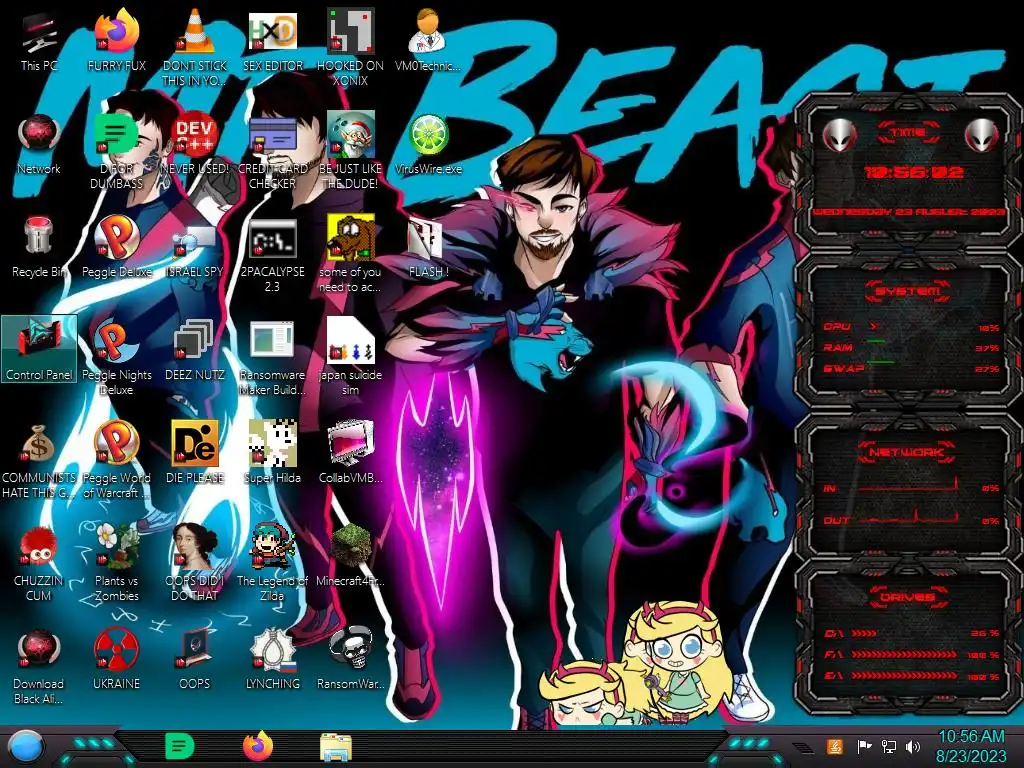Click the SYSTEM header in widget
This screenshot has width=1024, height=768.
pyautogui.click(x=908, y=291)
